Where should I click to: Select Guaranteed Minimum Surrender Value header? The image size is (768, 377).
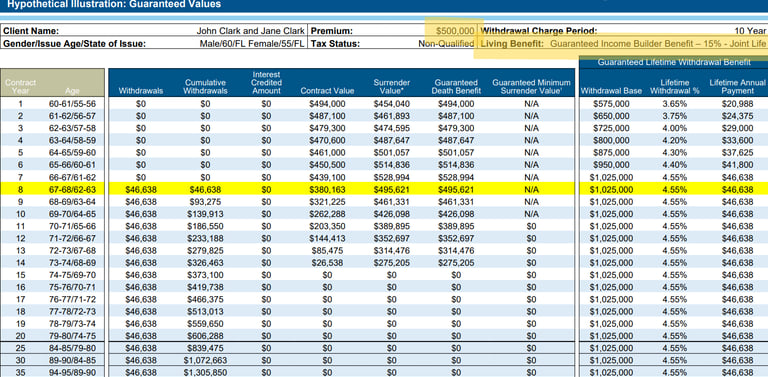(531, 87)
